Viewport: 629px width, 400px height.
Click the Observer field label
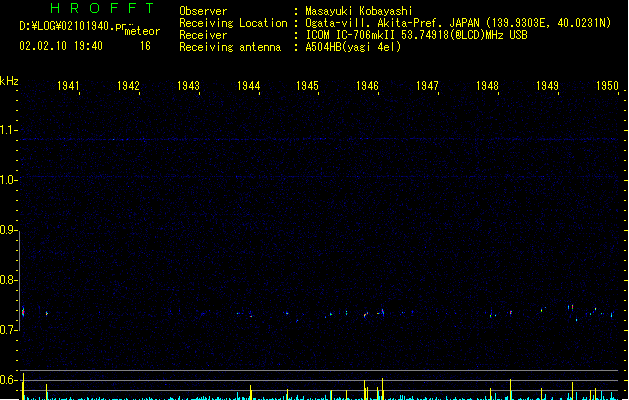pos(203,11)
